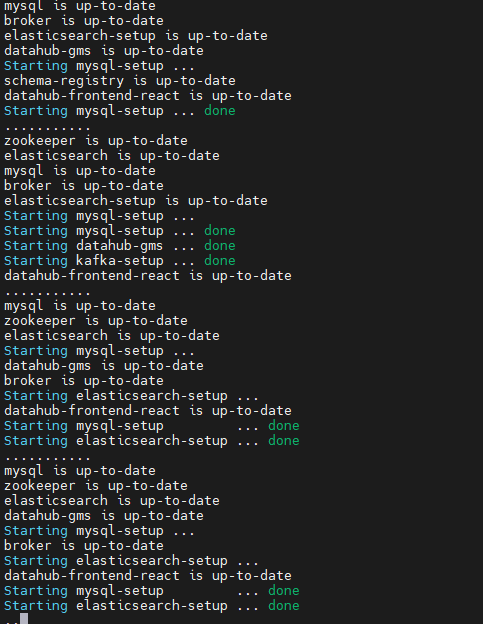Click green done on the last output line
Screen dimensions: 483x624
click(284, 606)
